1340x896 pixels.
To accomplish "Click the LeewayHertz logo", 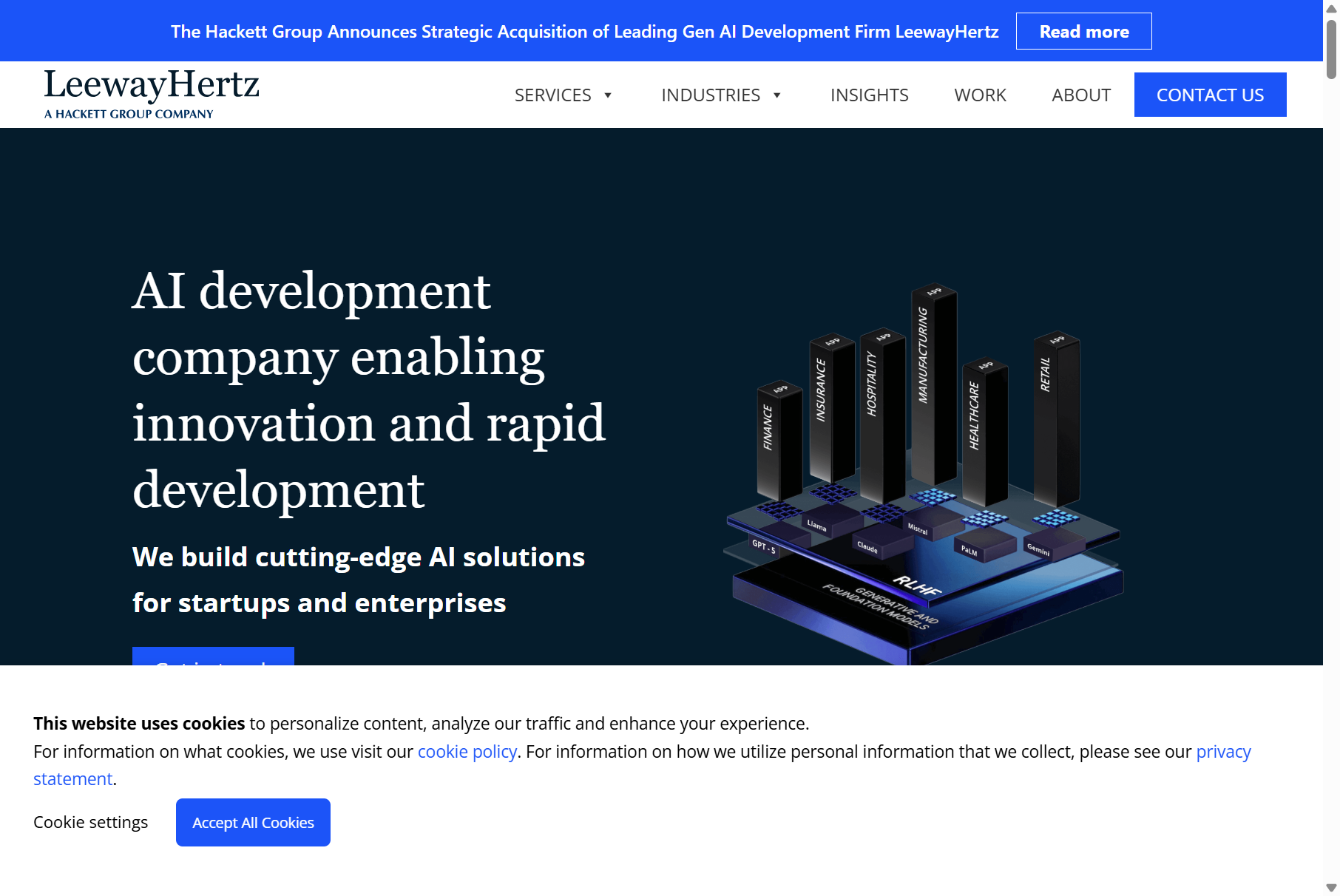I will point(152,93).
